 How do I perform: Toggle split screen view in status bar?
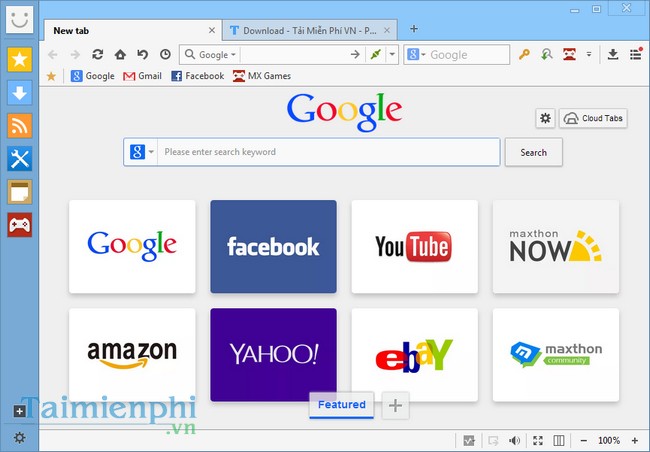[559, 440]
